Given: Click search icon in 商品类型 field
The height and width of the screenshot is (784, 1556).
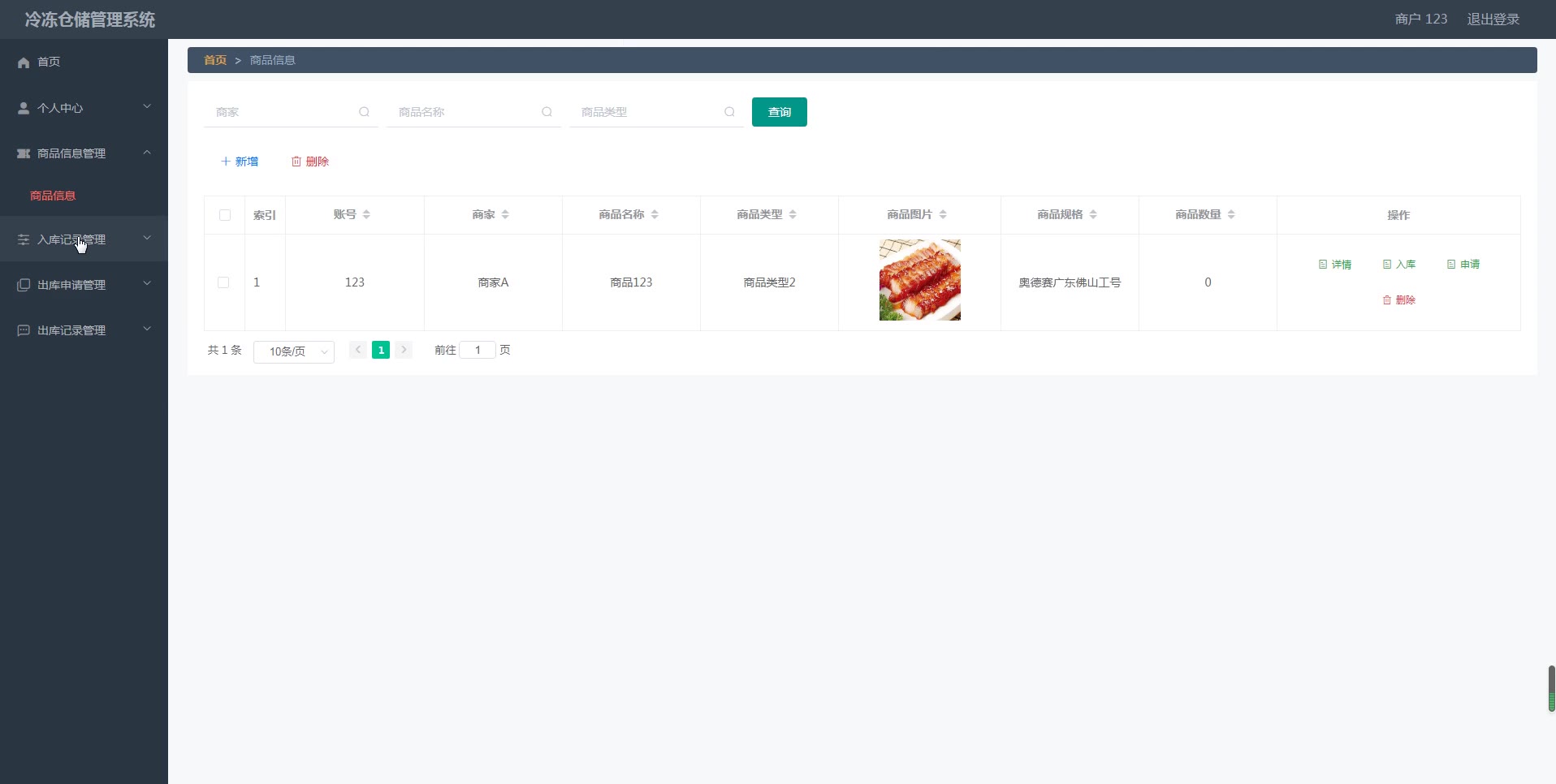Looking at the screenshot, I should [730, 112].
